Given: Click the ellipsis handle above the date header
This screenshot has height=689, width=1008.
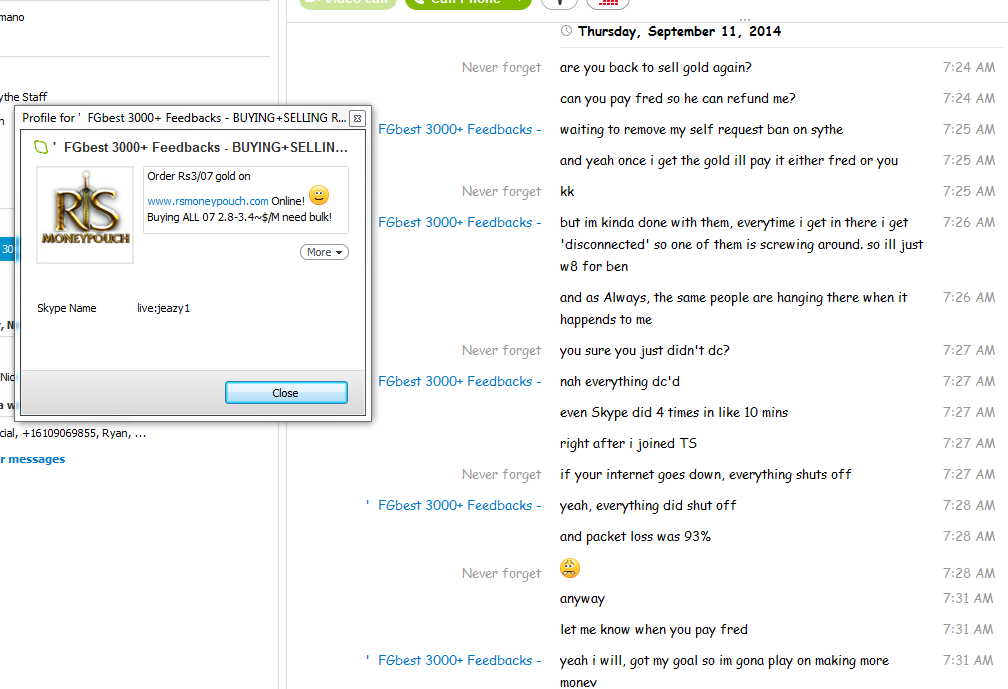Looking at the screenshot, I should pos(744,20).
